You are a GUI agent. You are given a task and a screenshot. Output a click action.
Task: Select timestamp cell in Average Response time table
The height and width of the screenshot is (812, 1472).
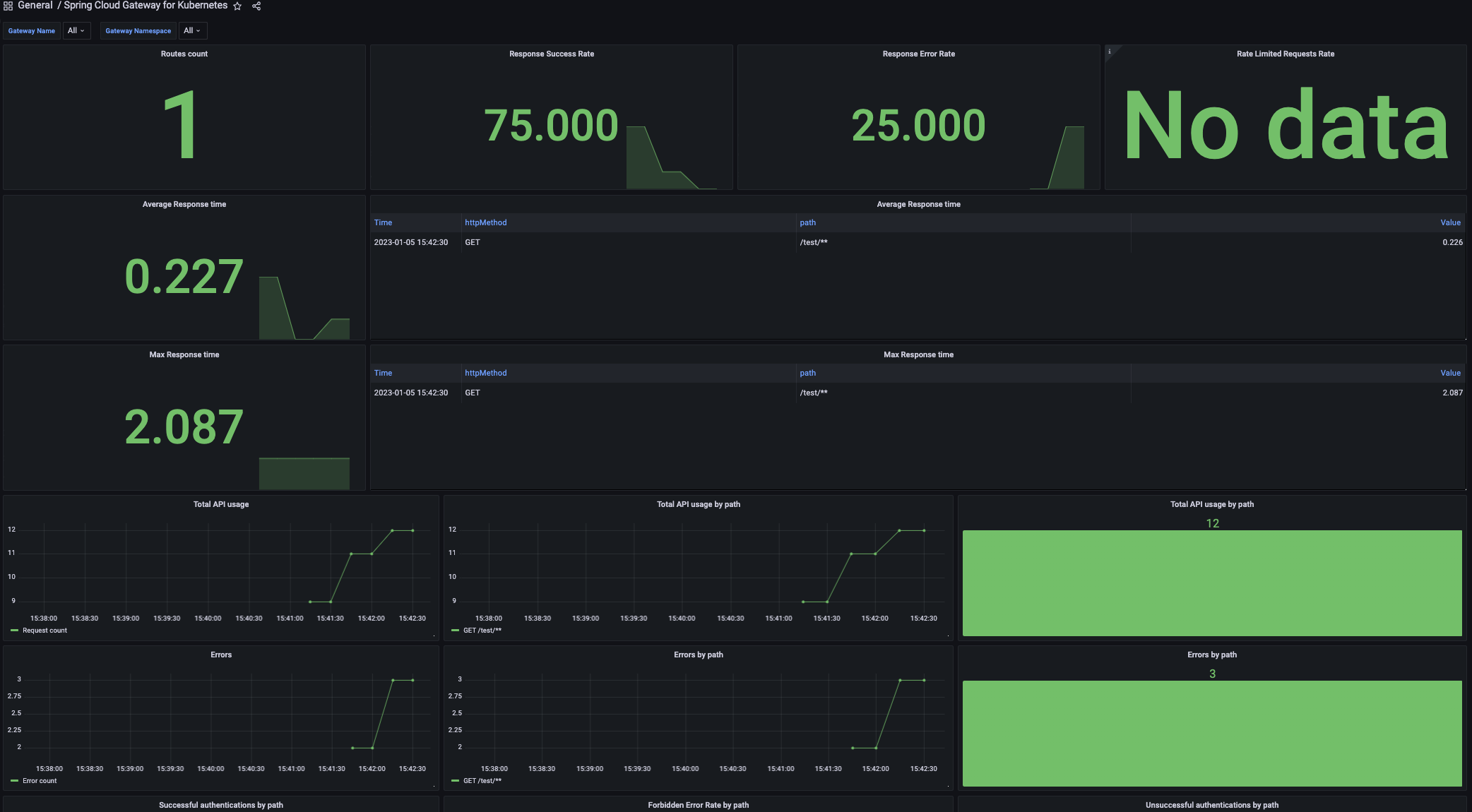tap(411, 242)
